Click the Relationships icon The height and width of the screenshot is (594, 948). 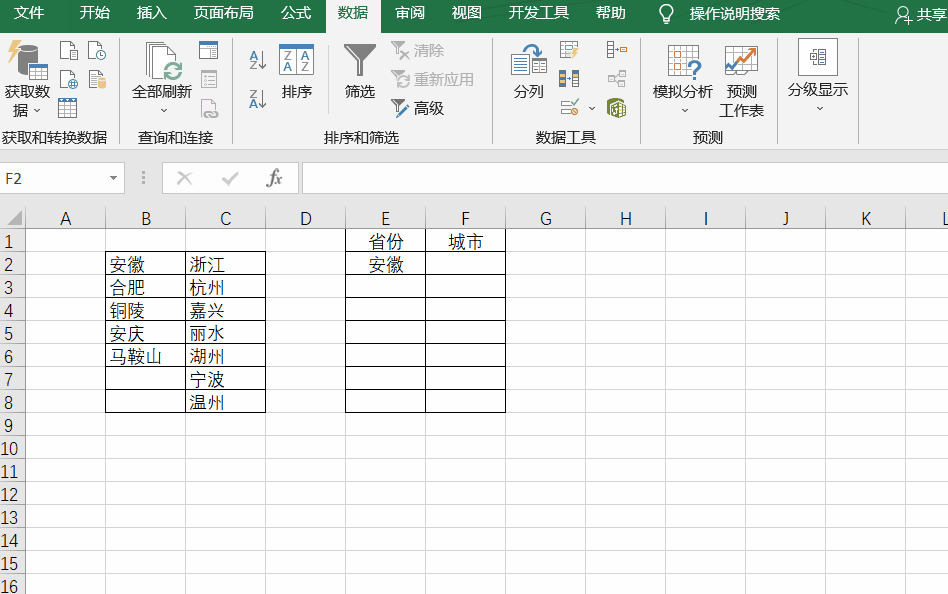coord(617,79)
